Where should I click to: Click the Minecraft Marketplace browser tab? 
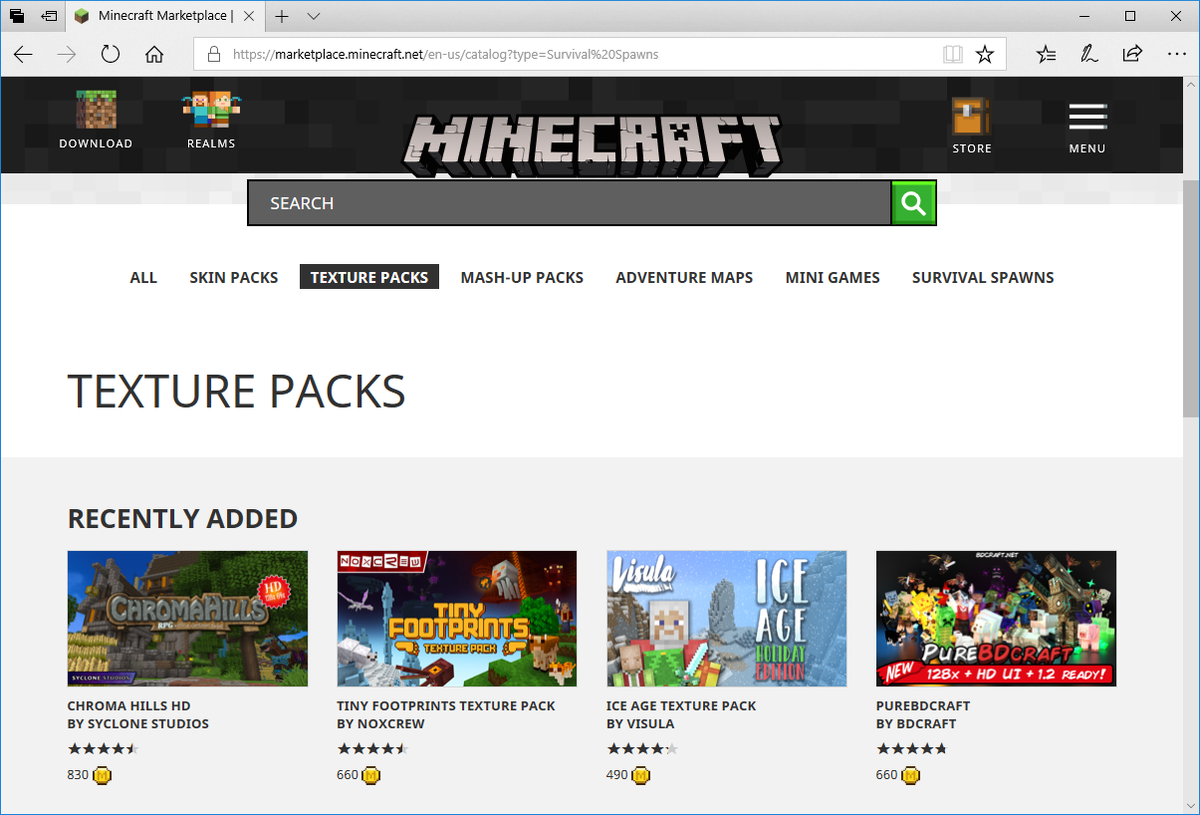click(167, 16)
